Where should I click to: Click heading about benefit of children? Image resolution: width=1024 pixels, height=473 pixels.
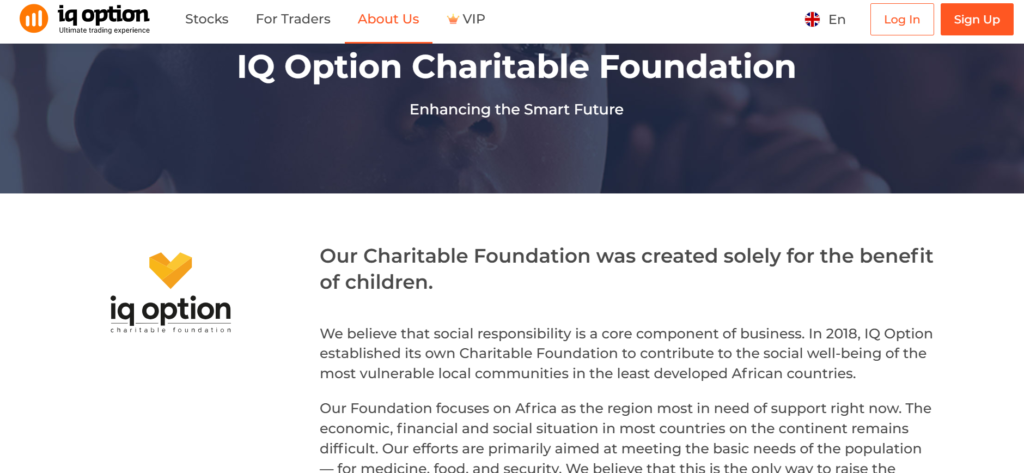(626, 269)
